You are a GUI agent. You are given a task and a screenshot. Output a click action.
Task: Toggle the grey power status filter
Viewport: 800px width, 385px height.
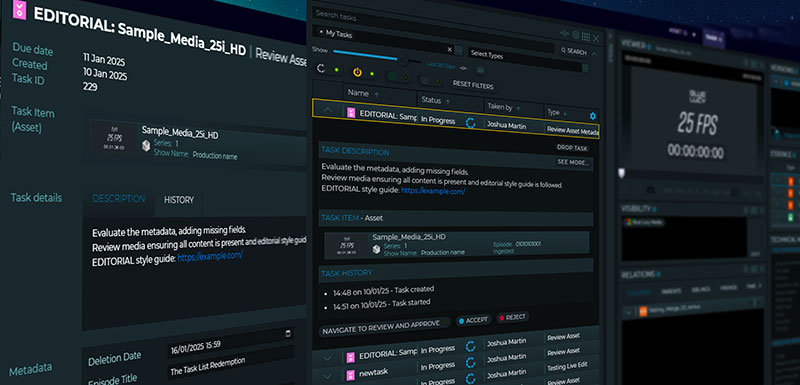[x=424, y=80]
